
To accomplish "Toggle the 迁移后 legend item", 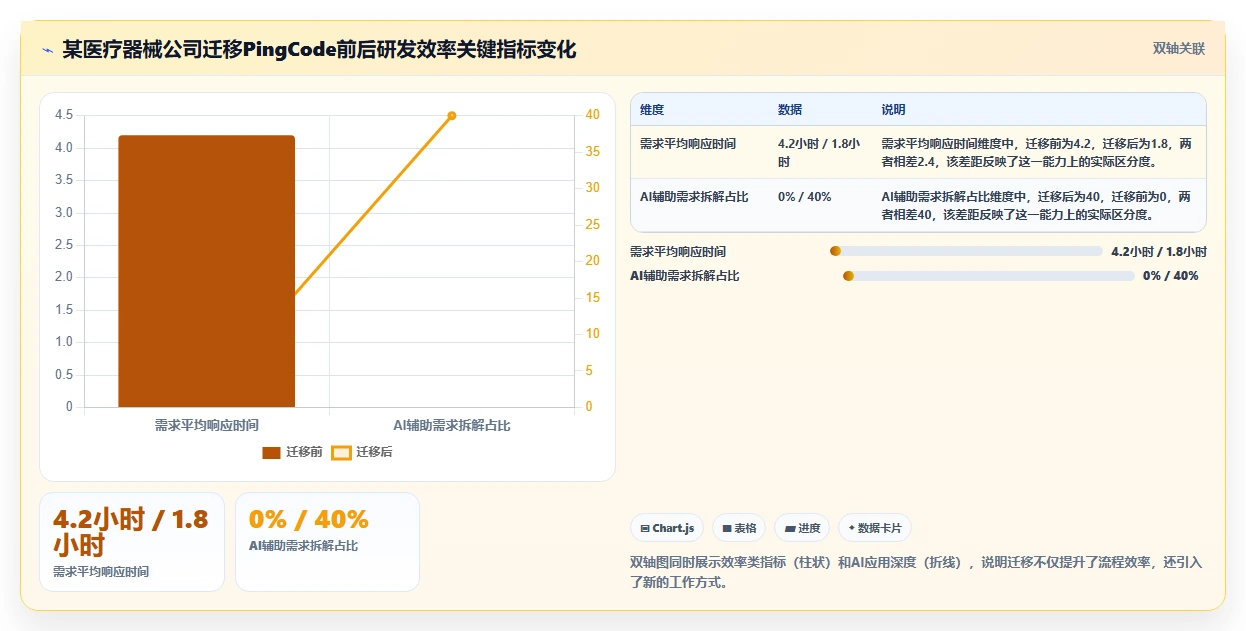I will [362, 452].
